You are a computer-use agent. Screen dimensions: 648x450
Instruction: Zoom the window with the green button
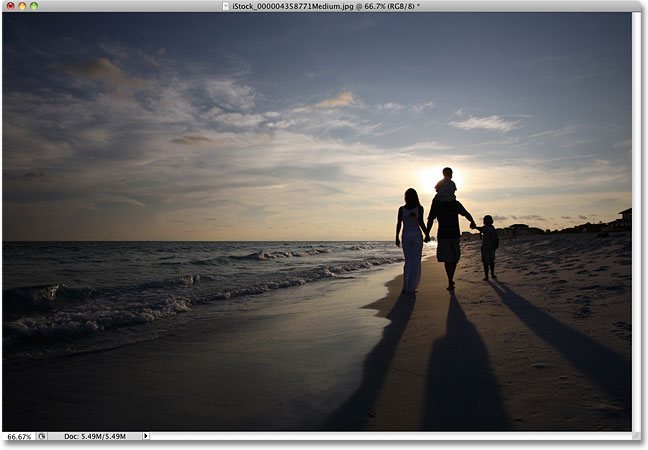pos(34,6)
